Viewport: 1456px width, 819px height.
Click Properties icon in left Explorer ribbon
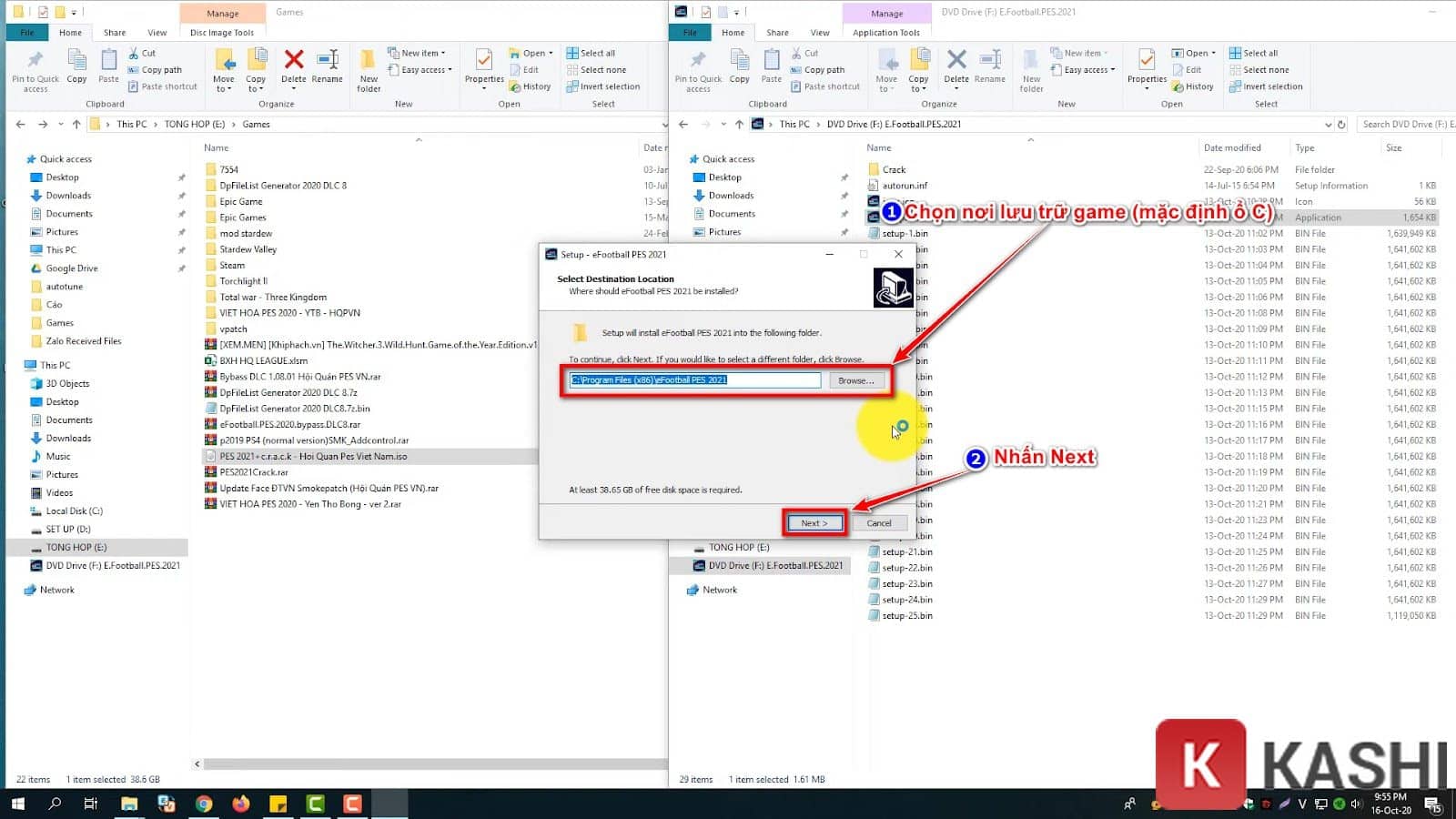(484, 66)
